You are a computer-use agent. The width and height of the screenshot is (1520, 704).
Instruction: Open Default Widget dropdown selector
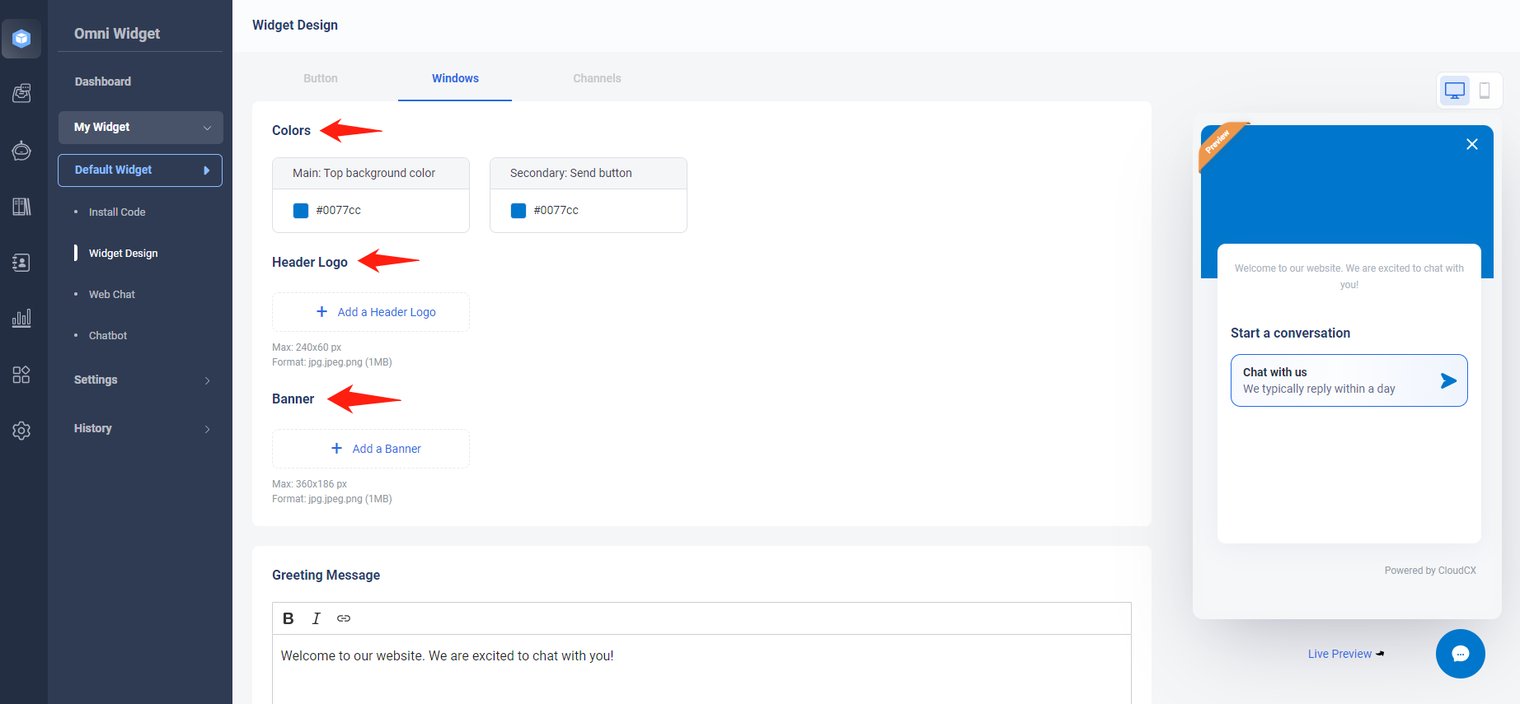coord(140,170)
